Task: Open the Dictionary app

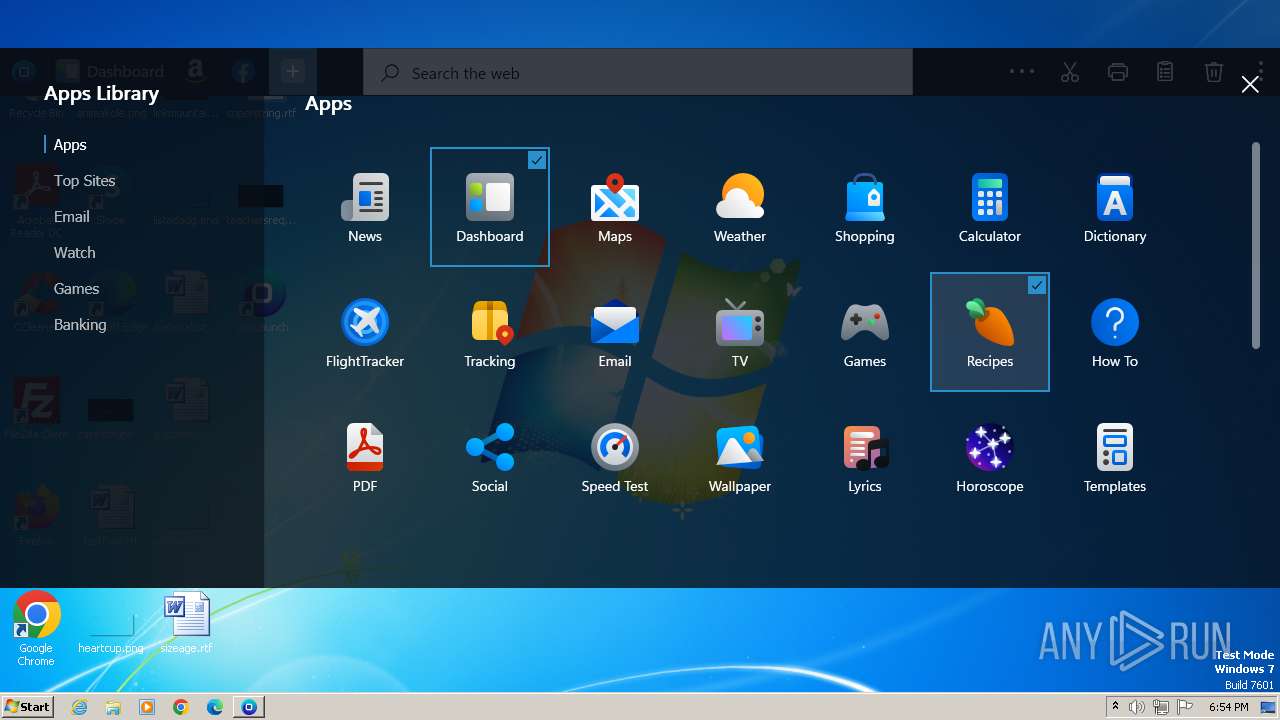Action: [1115, 207]
